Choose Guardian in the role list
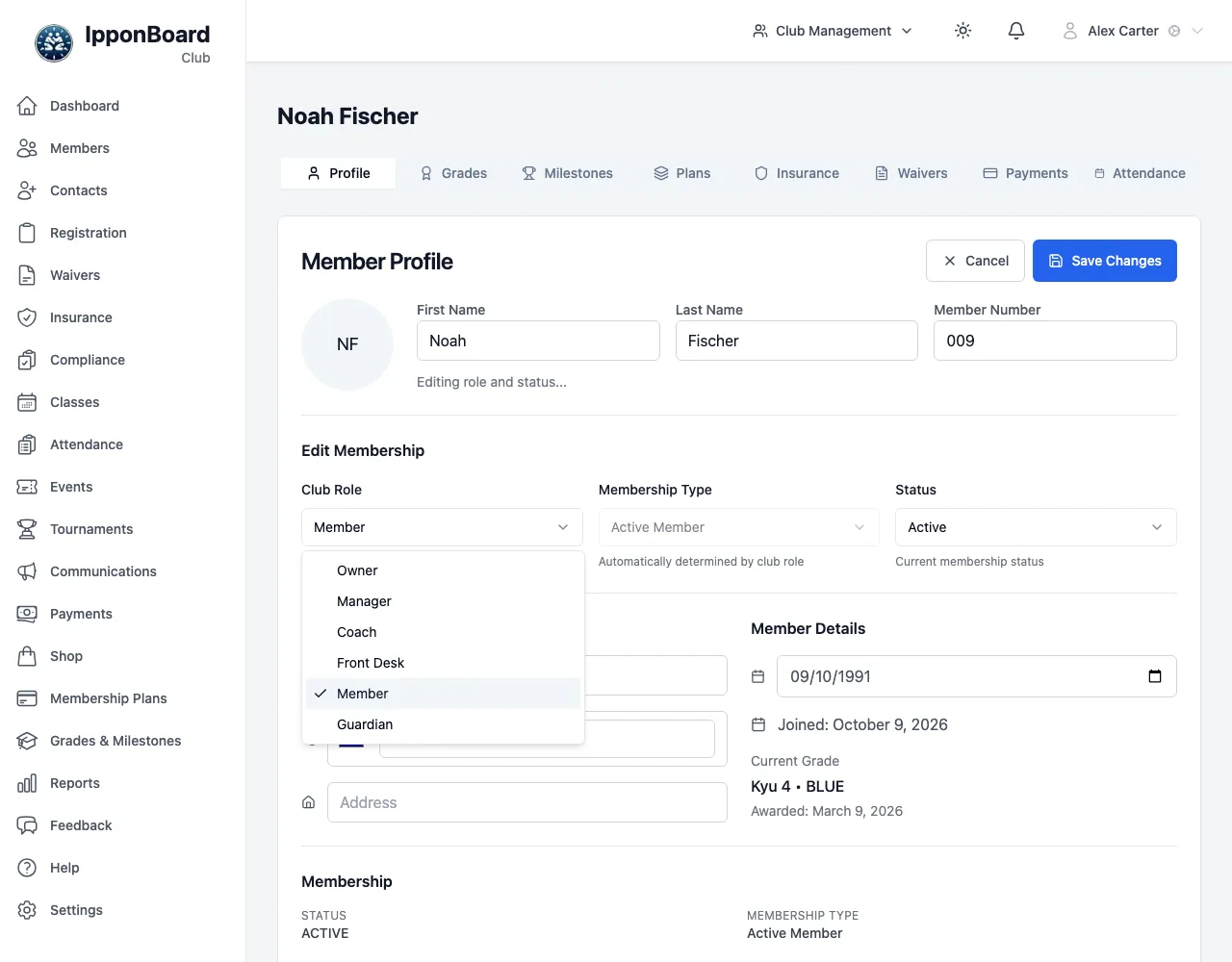1232x962 pixels. pyautogui.click(x=443, y=724)
